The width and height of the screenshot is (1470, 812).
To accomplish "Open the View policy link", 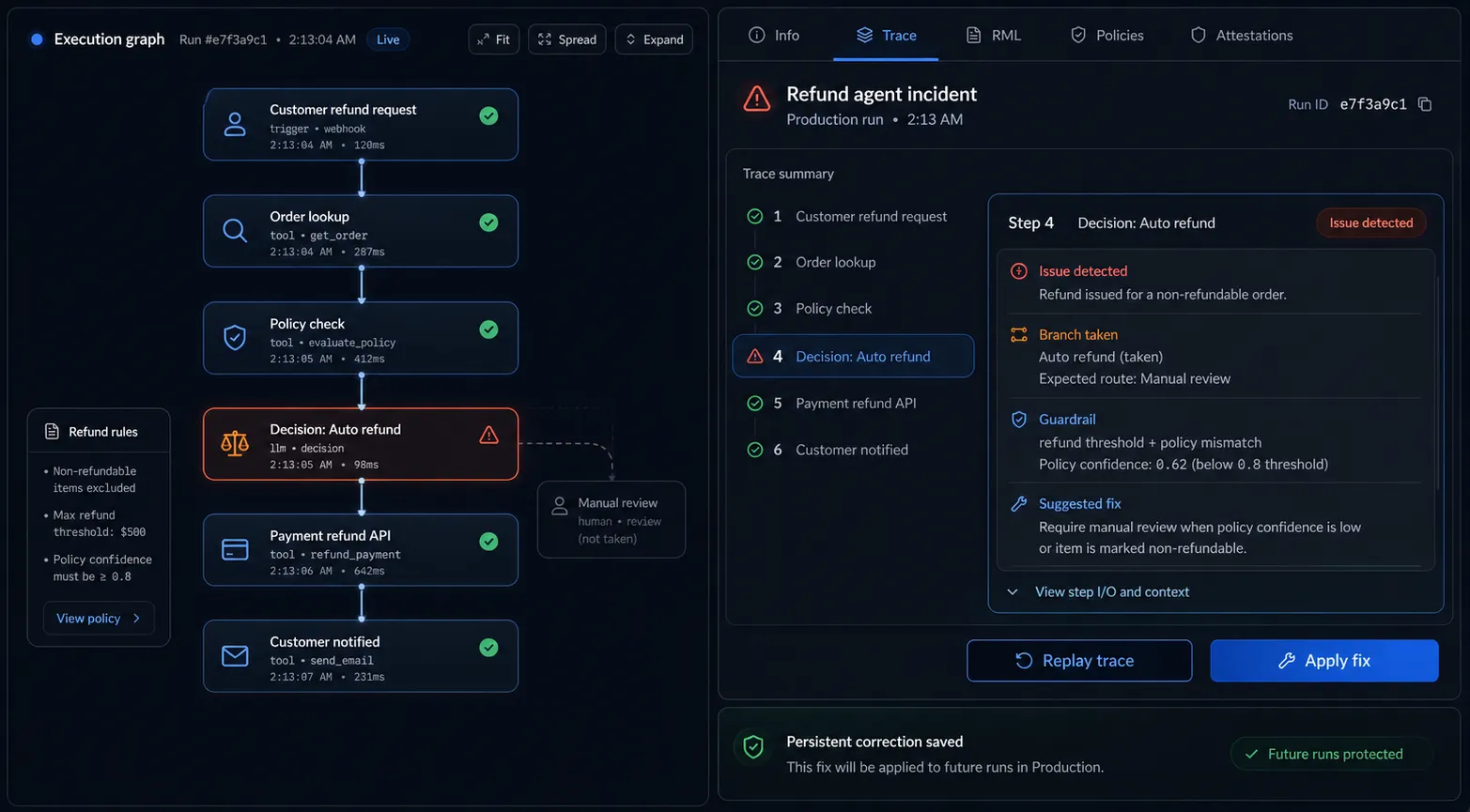I will pos(99,618).
